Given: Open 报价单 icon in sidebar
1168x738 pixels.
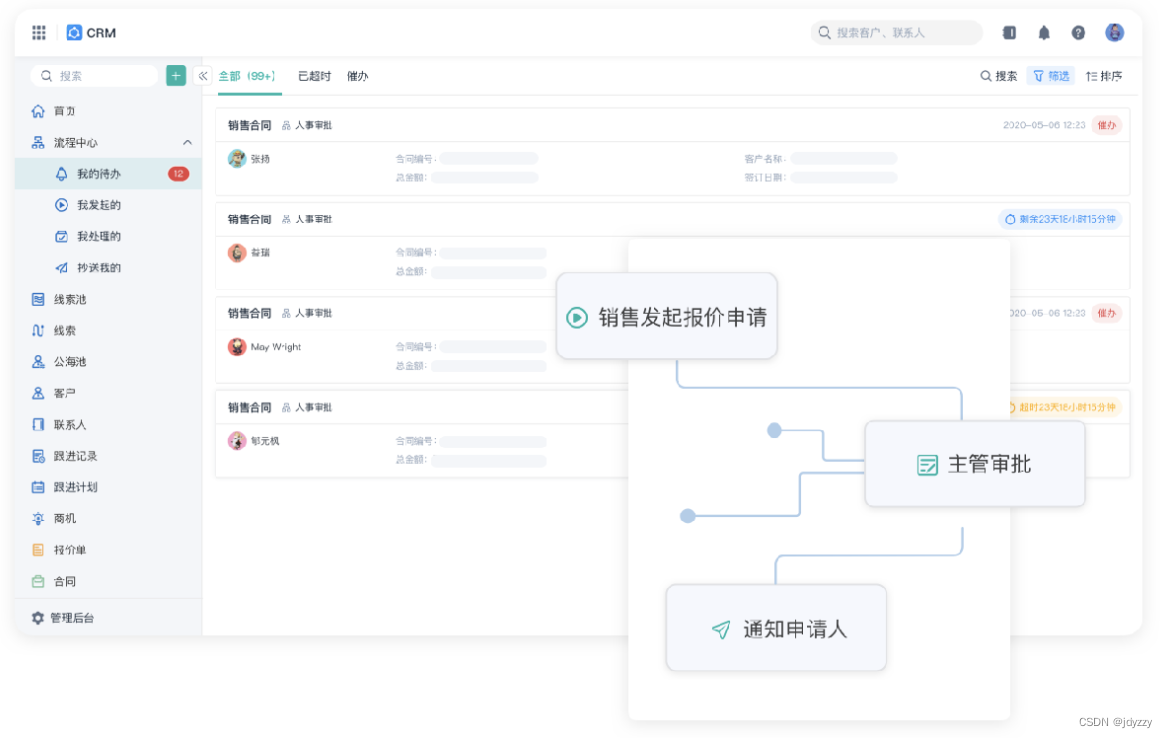Looking at the screenshot, I should pyautogui.click(x=38, y=550).
